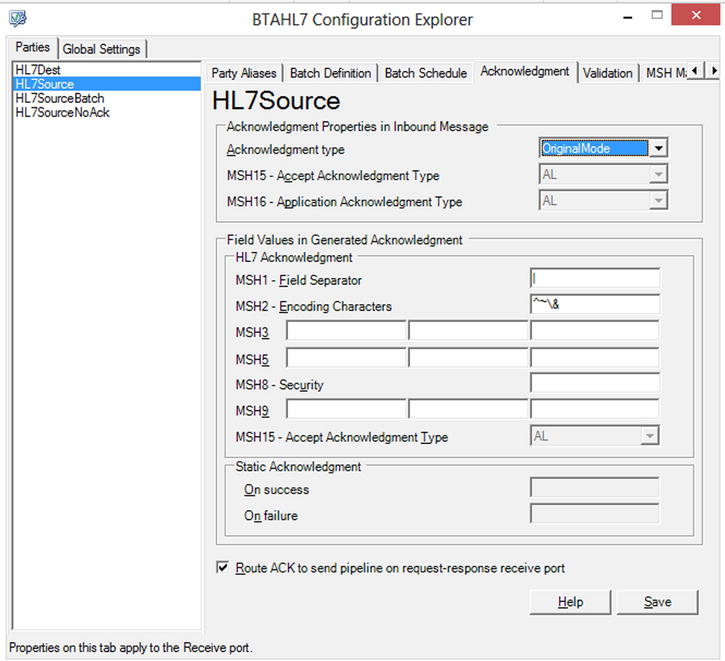The height and width of the screenshot is (661, 725).
Task: Click the second MSH9 input field
Action: click(468, 409)
